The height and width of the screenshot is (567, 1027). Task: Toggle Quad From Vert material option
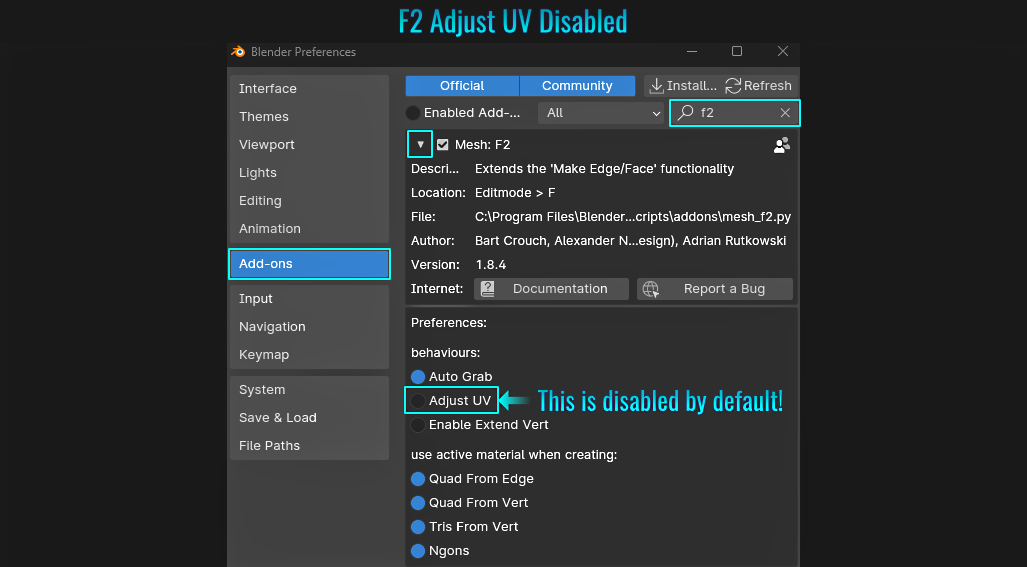(x=418, y=503)
